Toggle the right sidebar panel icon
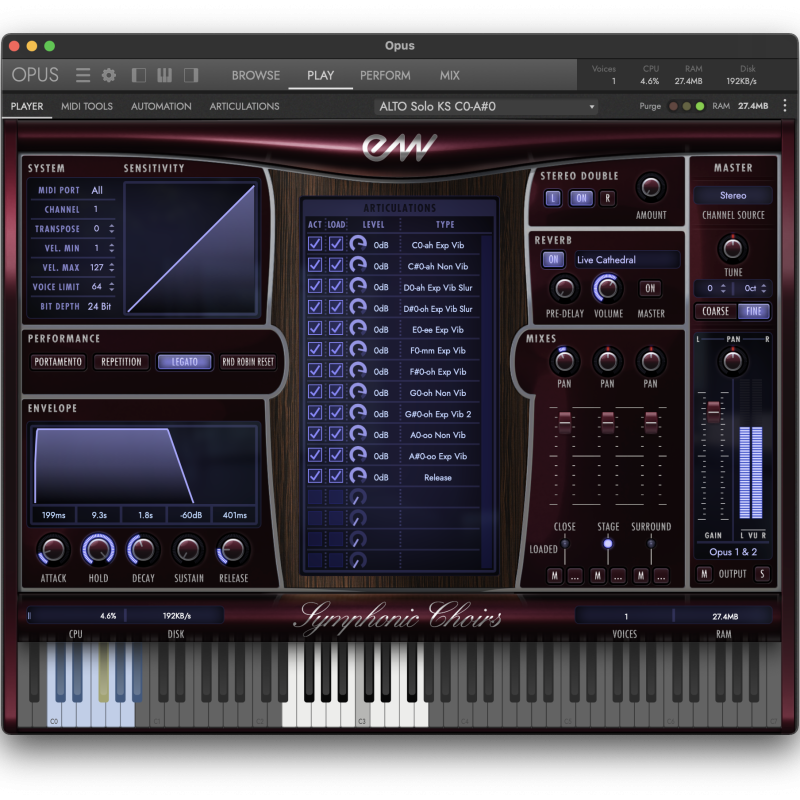Viewport: 800px width, 800px height. click(191, 76)
